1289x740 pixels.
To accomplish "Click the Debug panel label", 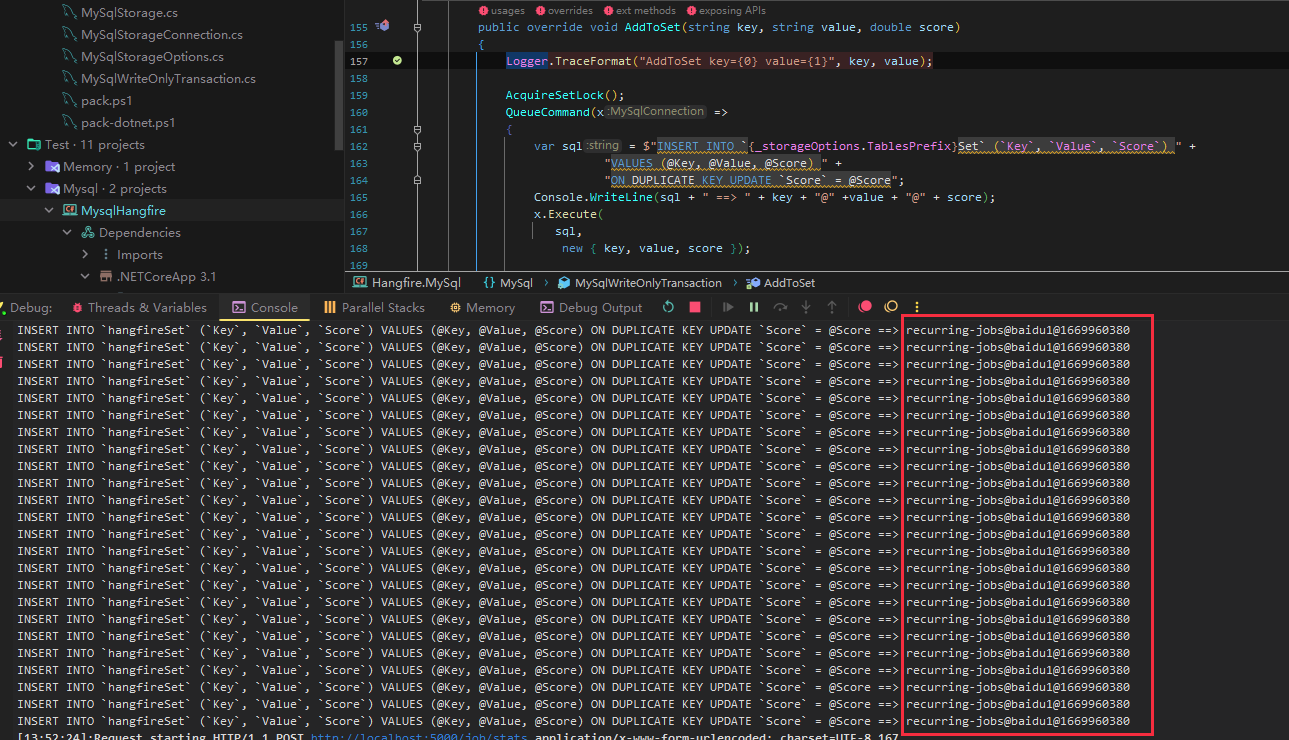I will click(x=31, y=307).
